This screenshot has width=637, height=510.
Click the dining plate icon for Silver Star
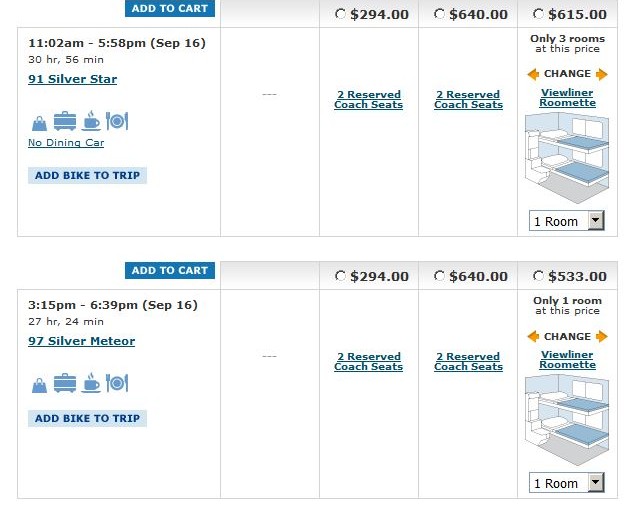tap(117, 122)
